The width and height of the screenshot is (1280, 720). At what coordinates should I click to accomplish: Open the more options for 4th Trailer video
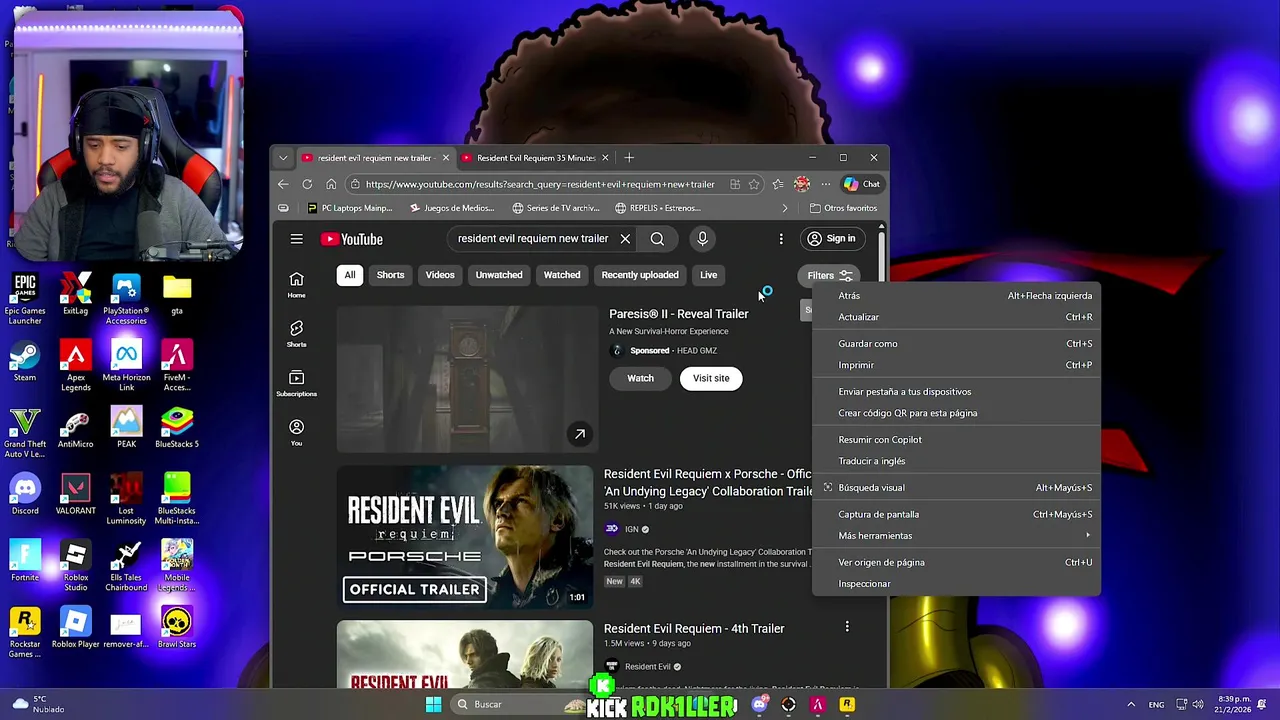coord(847,628)
